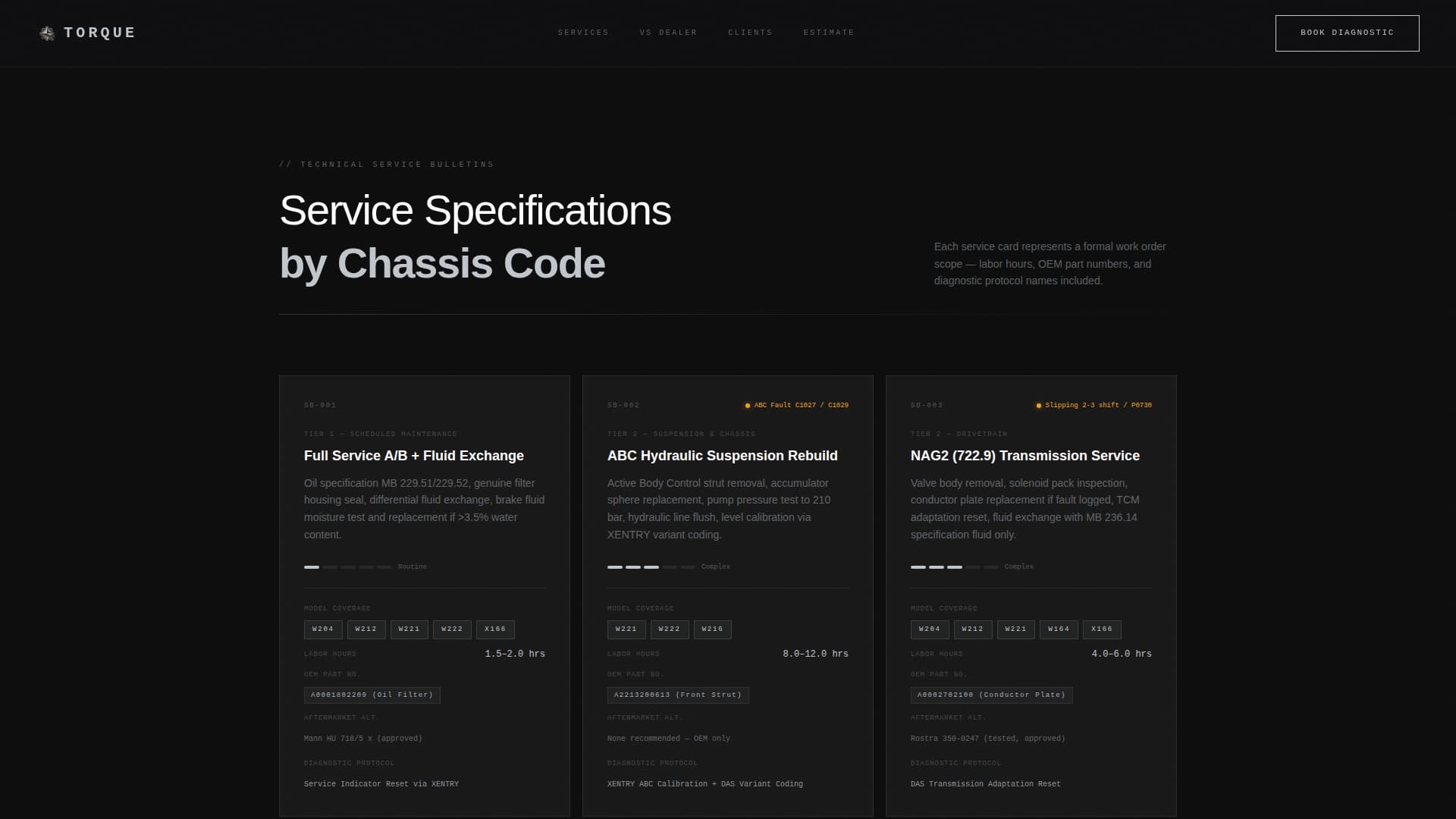Click the Torque logo icon

pos(47,33)
